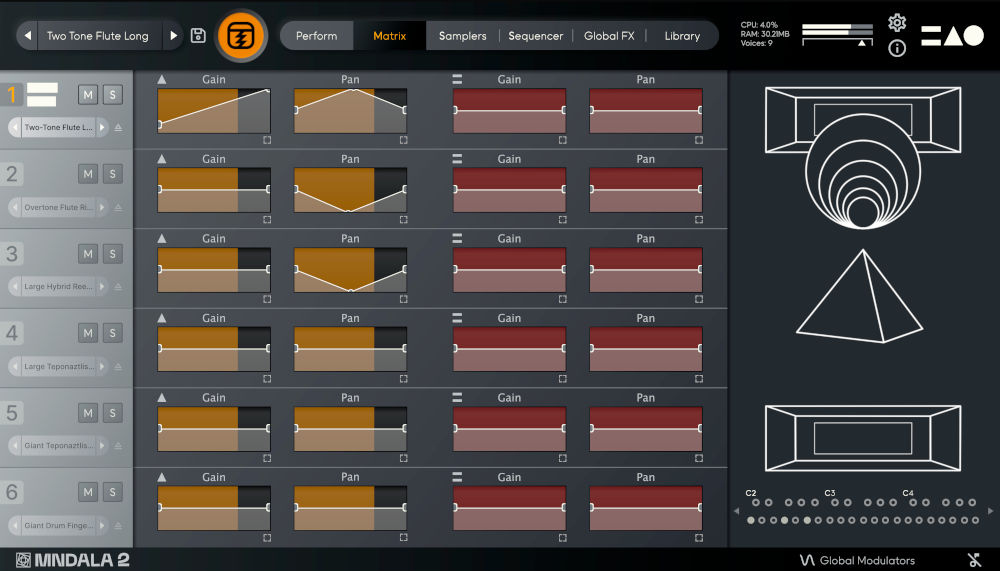This screenshot has height=571, width=1000.
Task: Select sampler slot 4 number
Action: pos(11,333)
